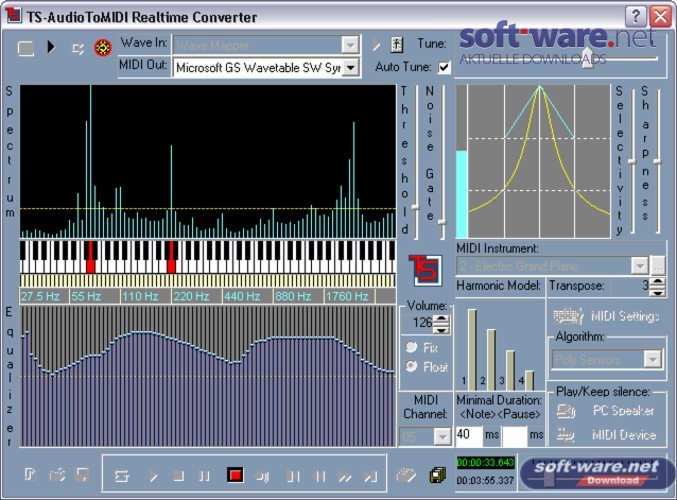Click the grayed loop arrows icon beside play

click(78, 49)
